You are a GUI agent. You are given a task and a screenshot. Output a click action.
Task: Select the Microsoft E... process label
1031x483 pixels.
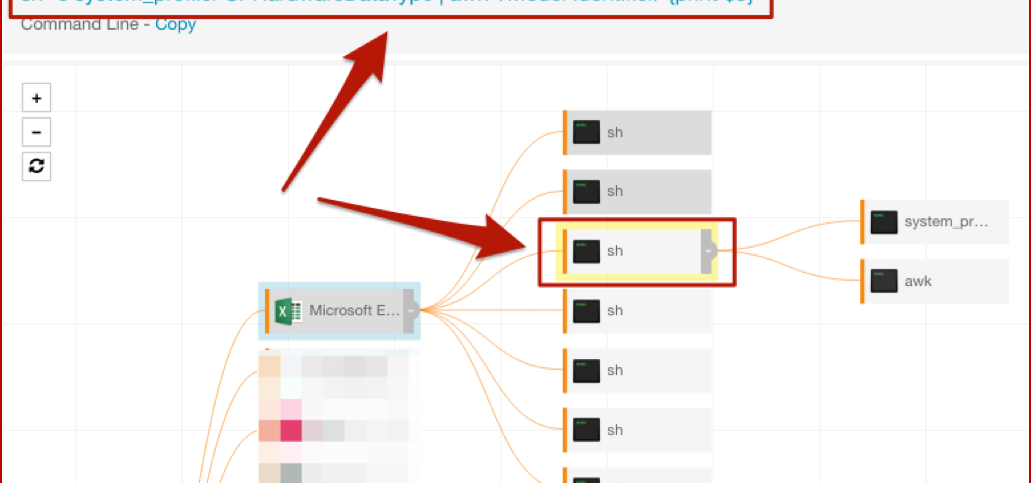pos(354,311)
